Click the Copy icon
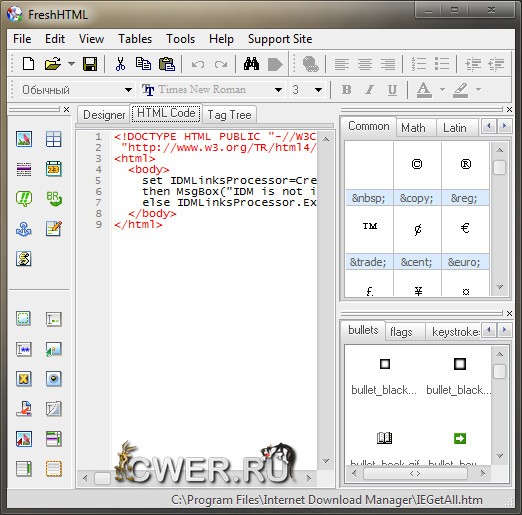 [143, 63]
